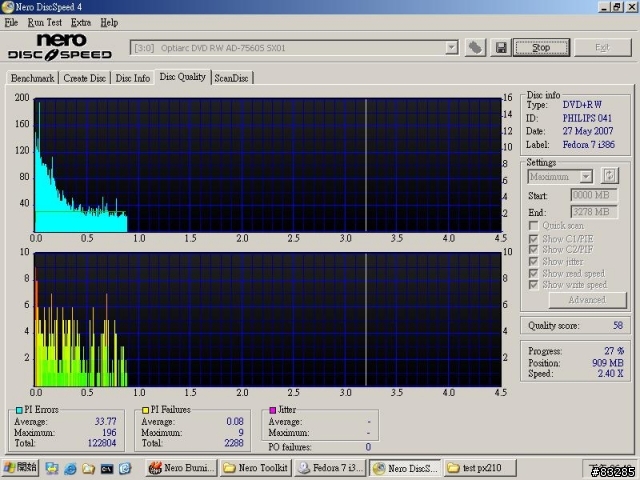Switch to the Create Disc tab
640x480 pixels.
(84, 78)
